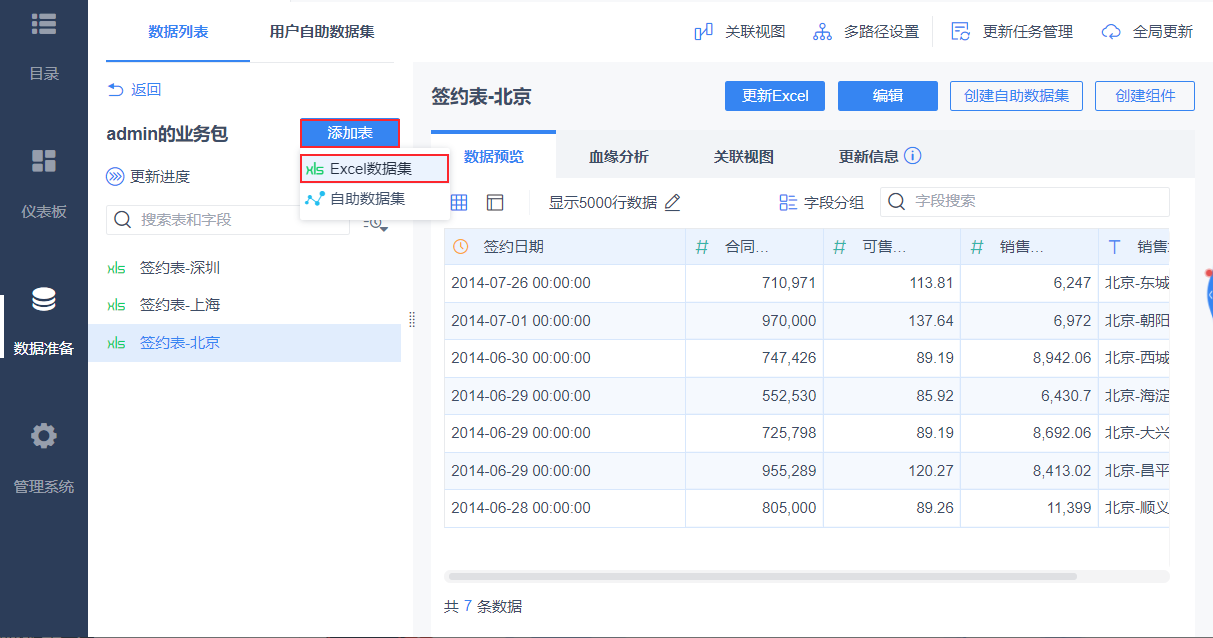1213x638 pixels.
Task: Click the 签约日期 column header
Action: [565, 246]
